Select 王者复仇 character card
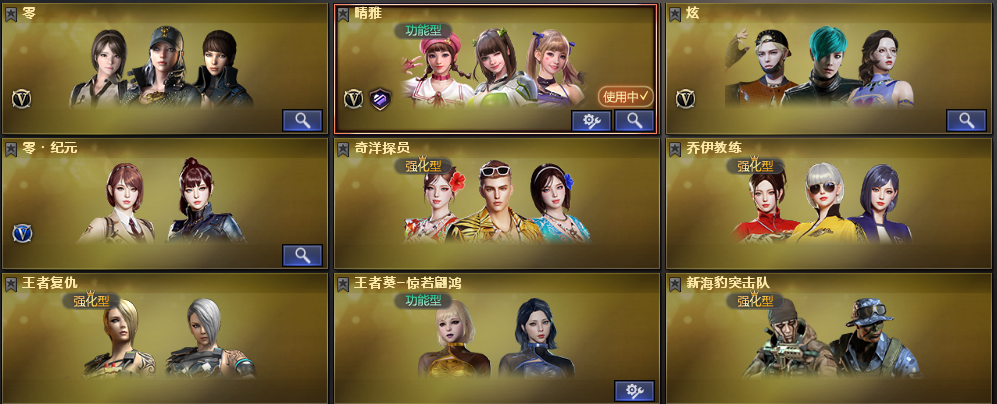 pyautogui.click(x=165, y=337)
